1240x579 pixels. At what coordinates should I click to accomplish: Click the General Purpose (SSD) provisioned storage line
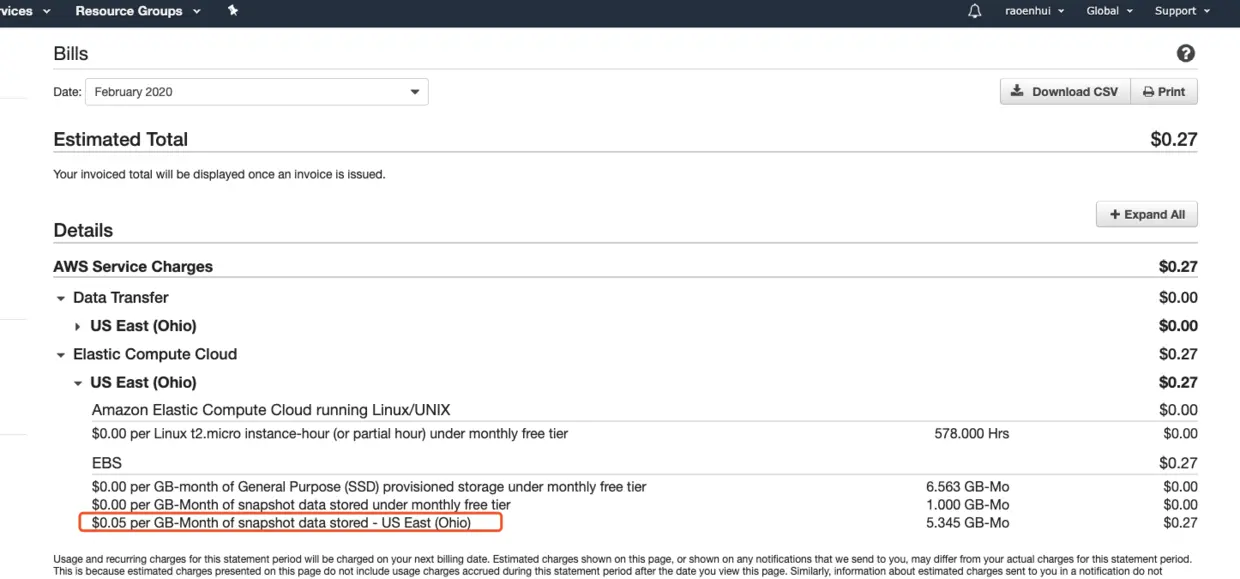tap(369, 487)
